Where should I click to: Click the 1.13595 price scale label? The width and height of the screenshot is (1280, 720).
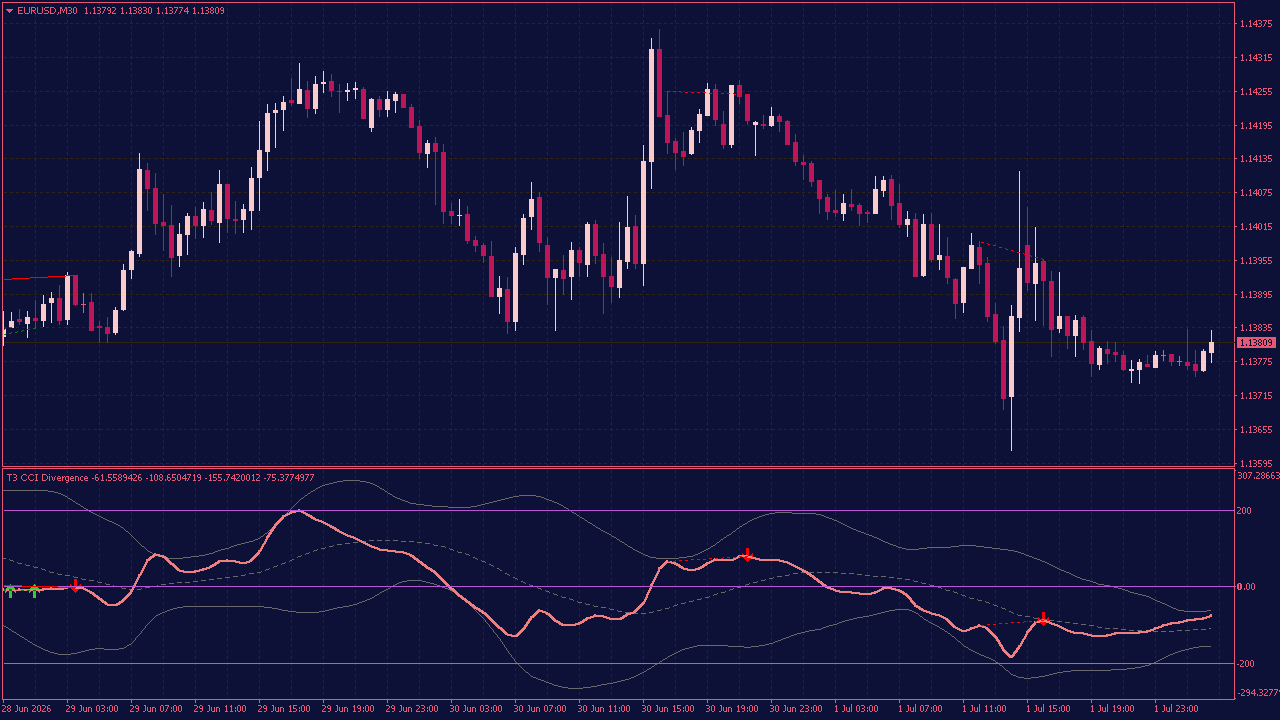[x=1256, y=463]
